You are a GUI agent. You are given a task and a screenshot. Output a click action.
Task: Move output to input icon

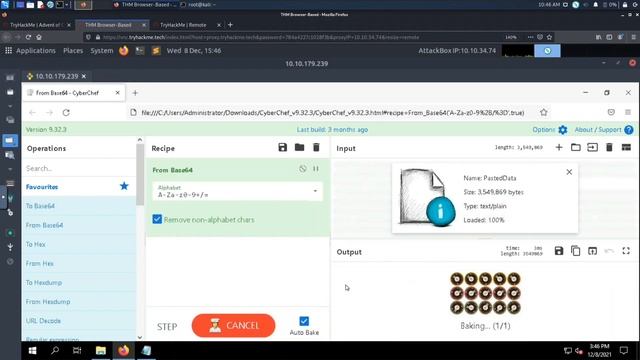coord(592,251)
